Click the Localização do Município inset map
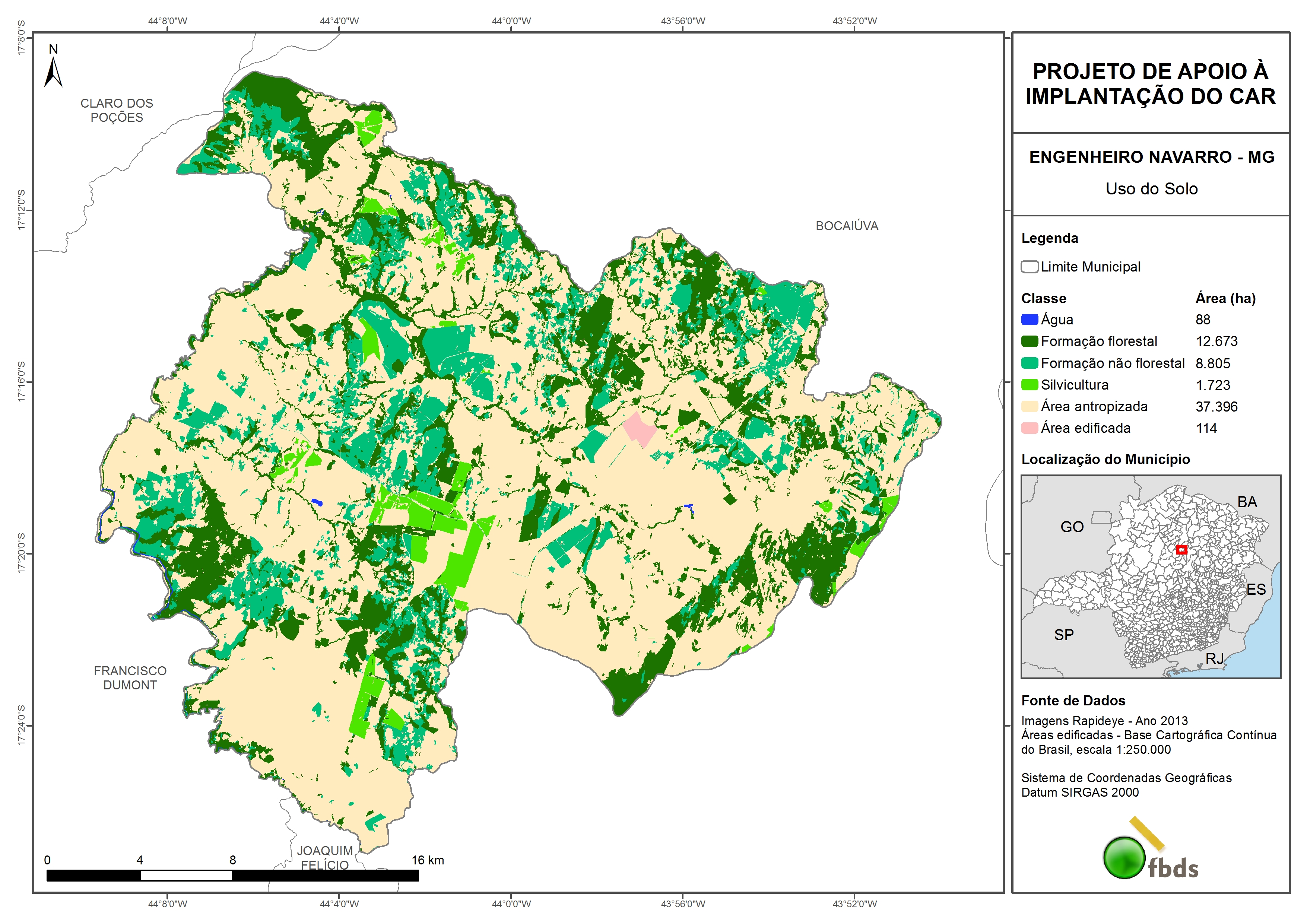Screen dimensions: 1307x924 coord(1151,576)
